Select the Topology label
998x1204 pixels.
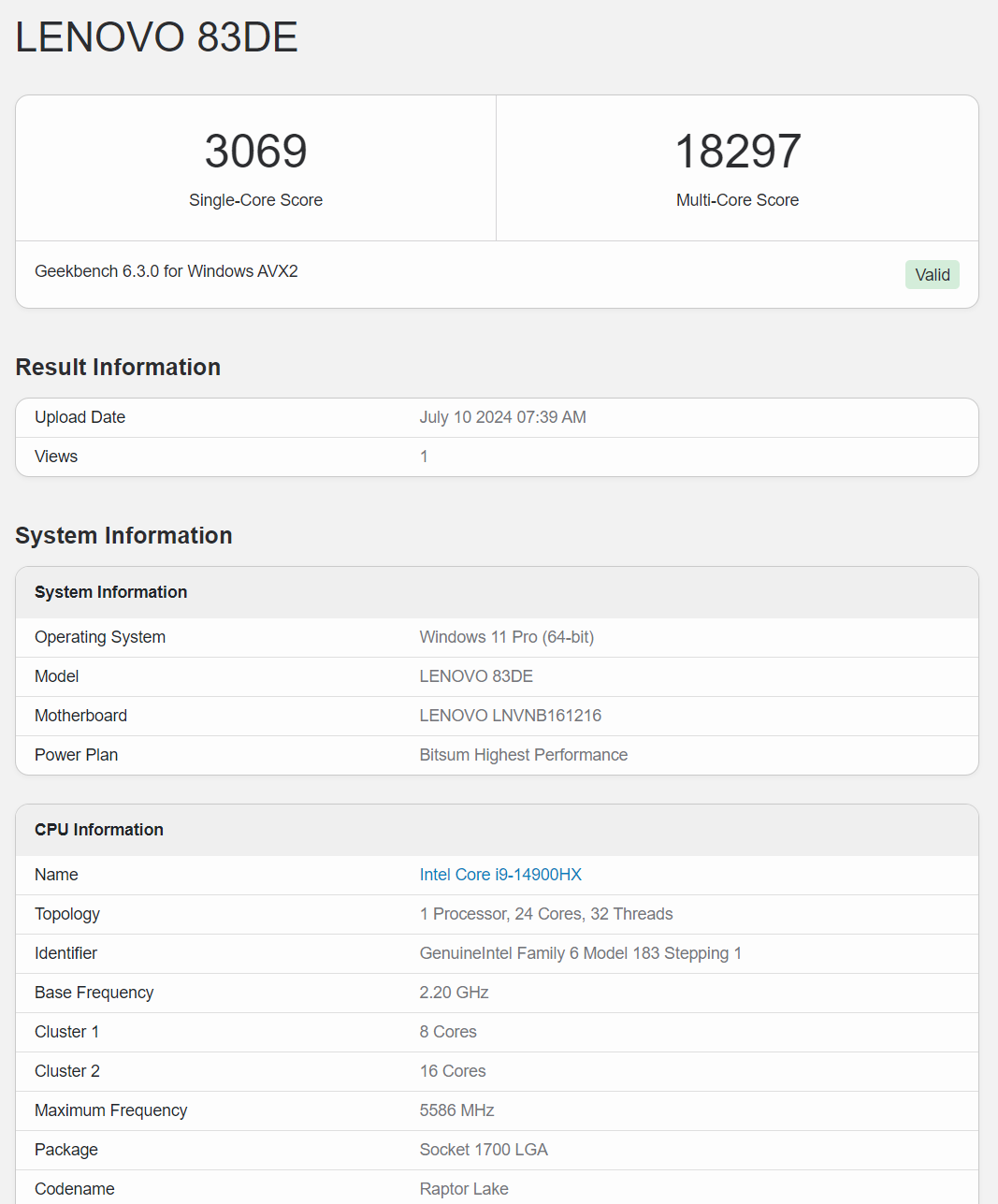tap(67, 914)
